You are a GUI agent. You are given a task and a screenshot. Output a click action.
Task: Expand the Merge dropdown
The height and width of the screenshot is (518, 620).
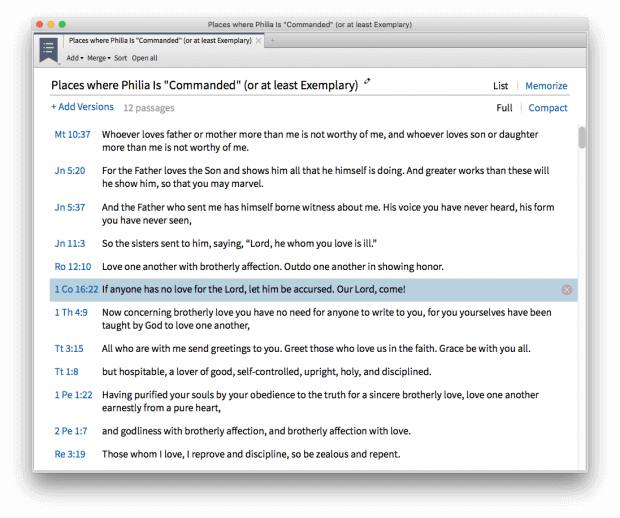pyautogui.click(x=98, y=59)
